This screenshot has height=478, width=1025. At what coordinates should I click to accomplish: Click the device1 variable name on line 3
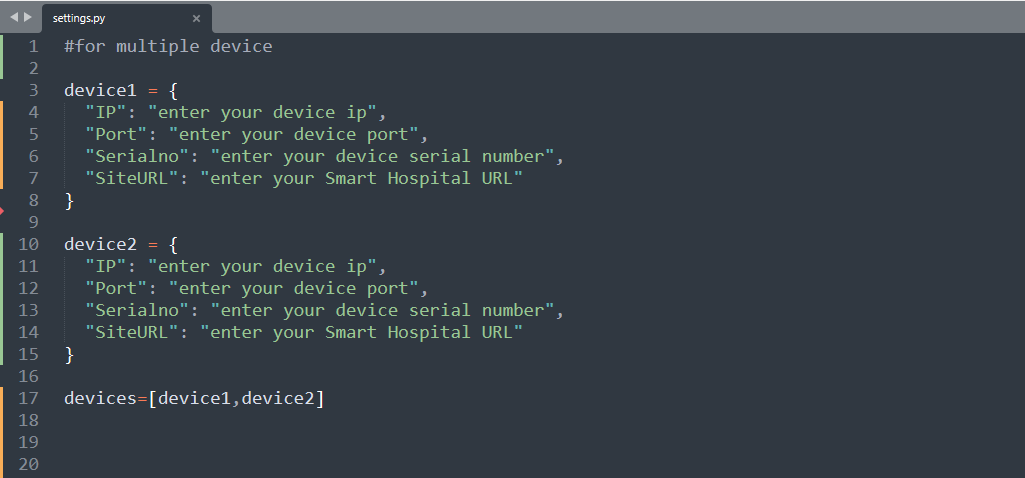[x=100, y=90]
